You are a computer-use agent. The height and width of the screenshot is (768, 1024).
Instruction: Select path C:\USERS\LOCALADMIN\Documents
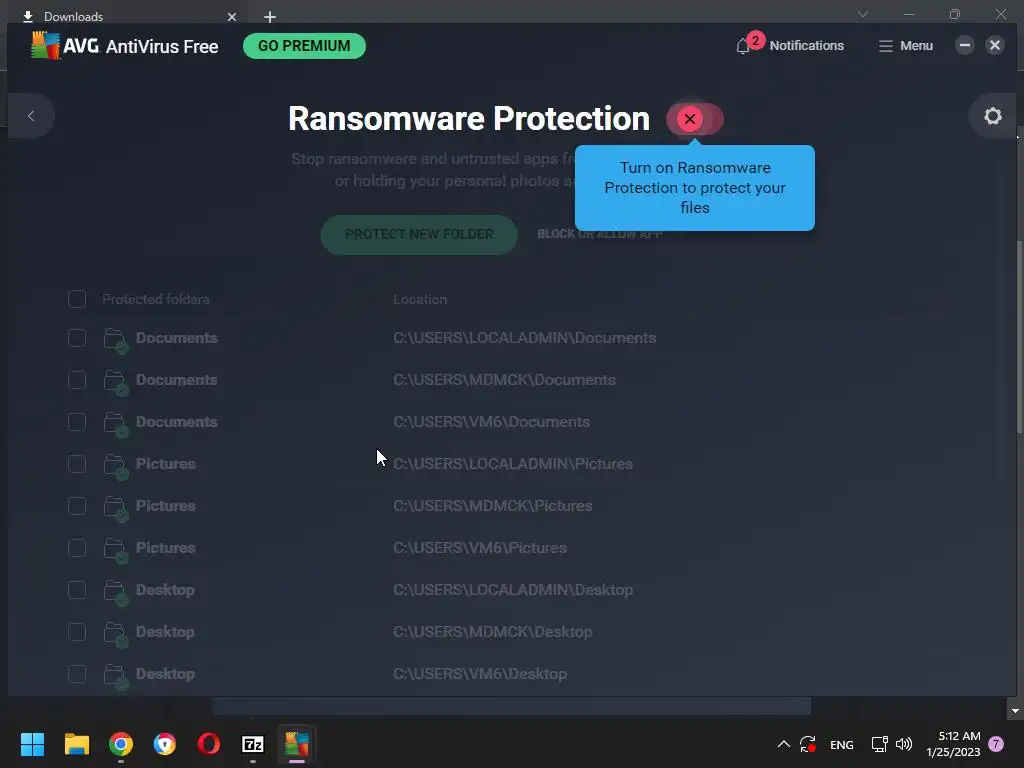(524, 338)
